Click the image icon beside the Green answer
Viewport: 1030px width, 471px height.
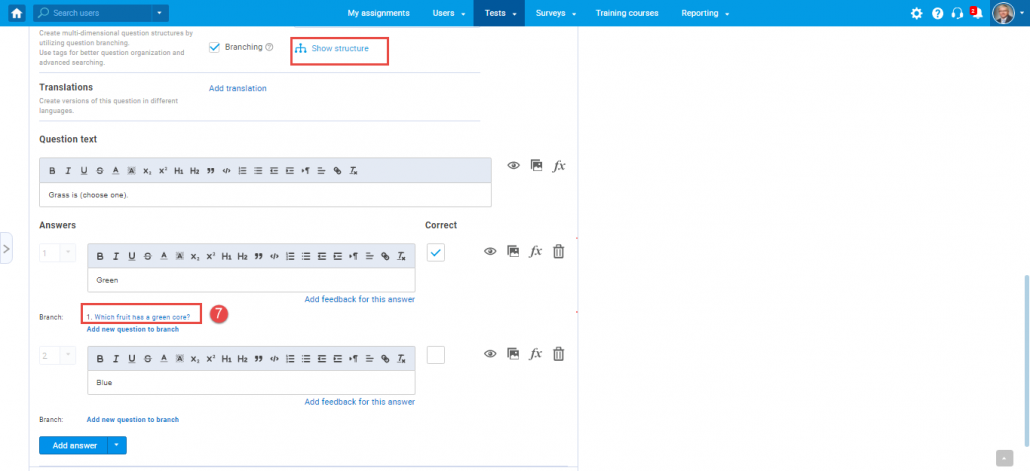(x=513, y=252)
